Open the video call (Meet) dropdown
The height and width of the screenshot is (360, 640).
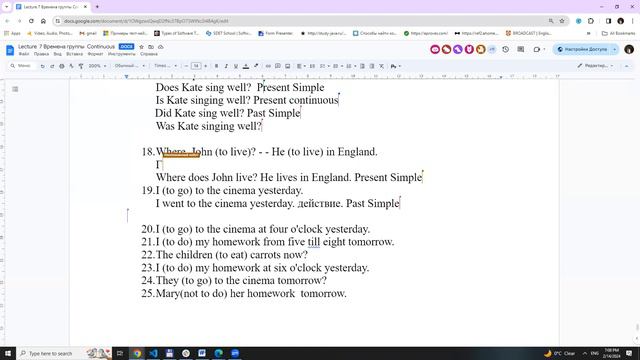coord(539,49)
